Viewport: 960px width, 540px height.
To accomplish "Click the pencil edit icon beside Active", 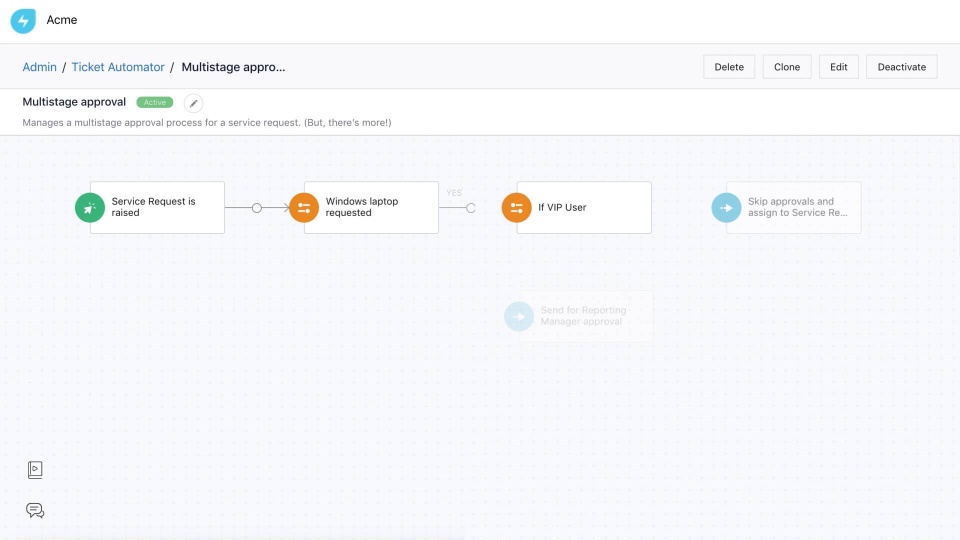I will click(x=193, y=103).
